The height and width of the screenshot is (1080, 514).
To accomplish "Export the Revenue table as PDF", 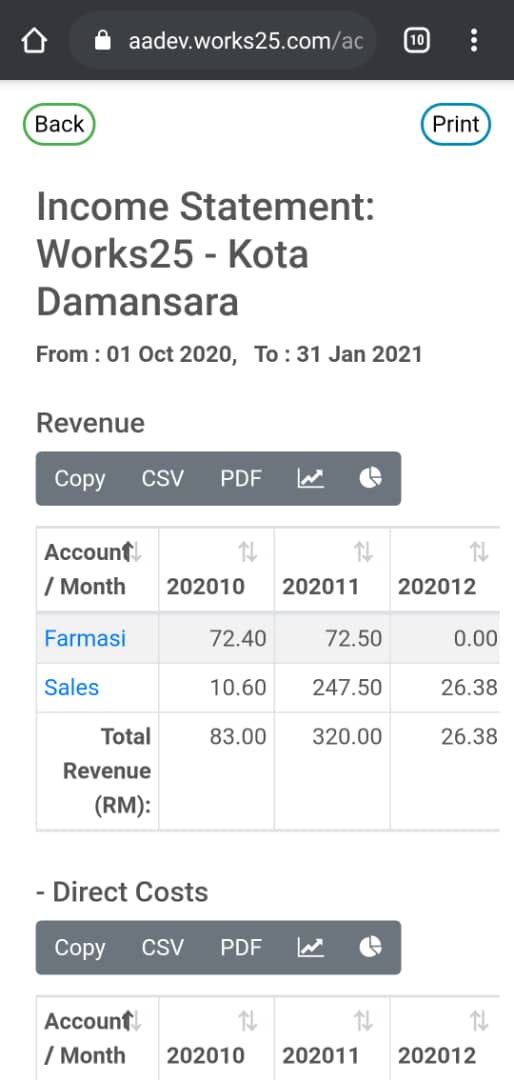I will [241, 478].
